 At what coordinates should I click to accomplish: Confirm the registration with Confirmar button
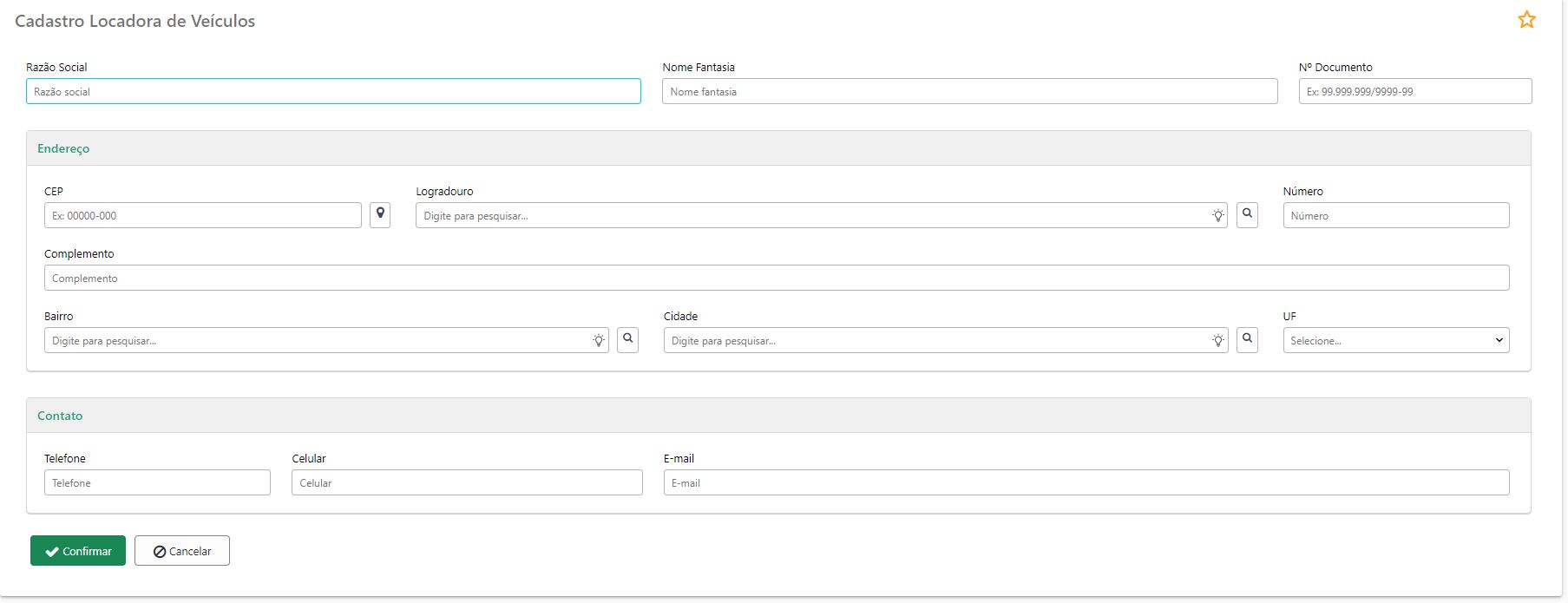click(x=78, y=551)
